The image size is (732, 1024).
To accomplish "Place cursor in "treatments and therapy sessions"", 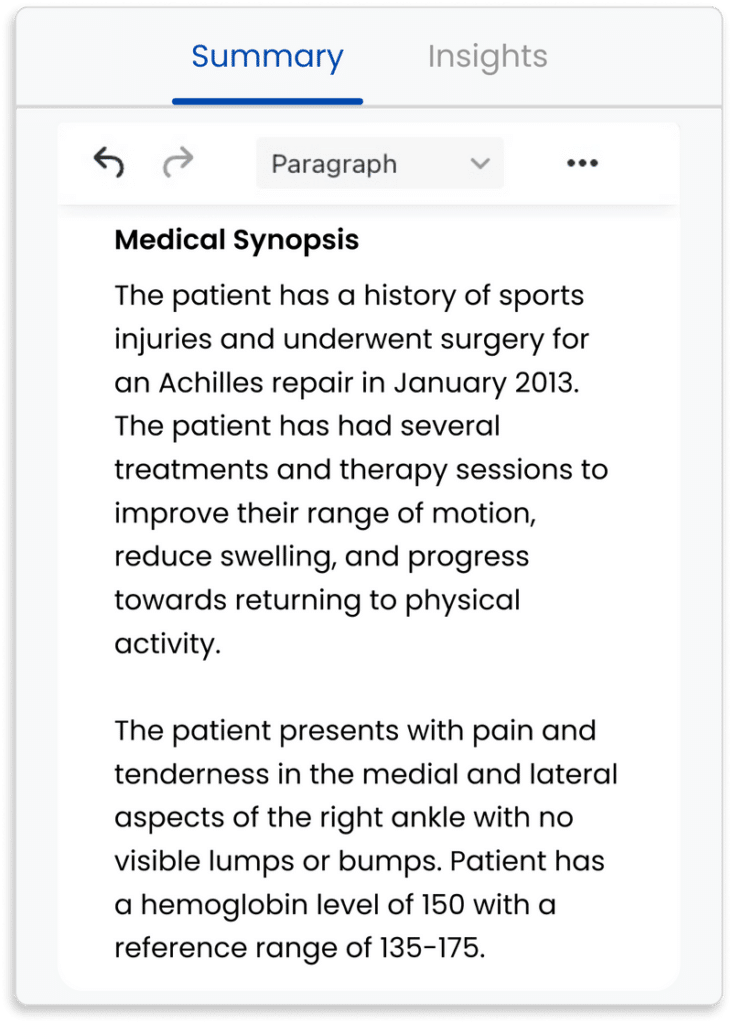I will pyautogui.click(x=360, y=470).
